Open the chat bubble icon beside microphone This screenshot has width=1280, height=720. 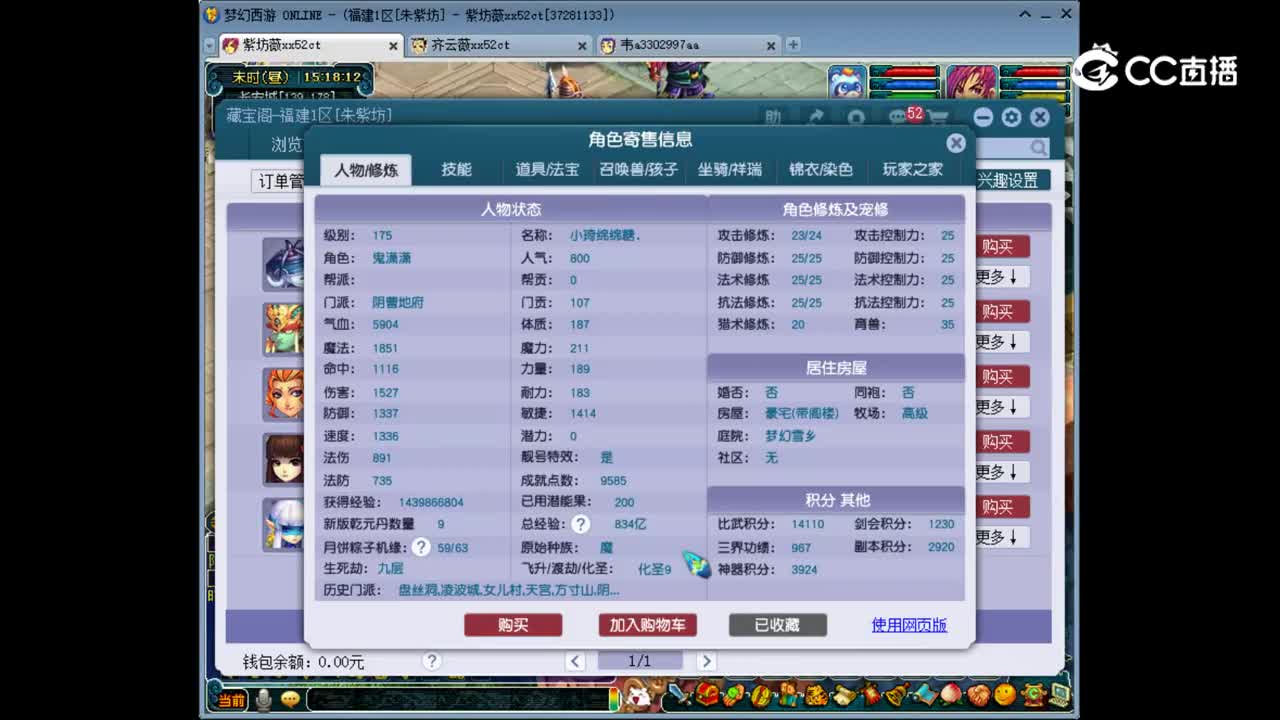coord(290,700)
